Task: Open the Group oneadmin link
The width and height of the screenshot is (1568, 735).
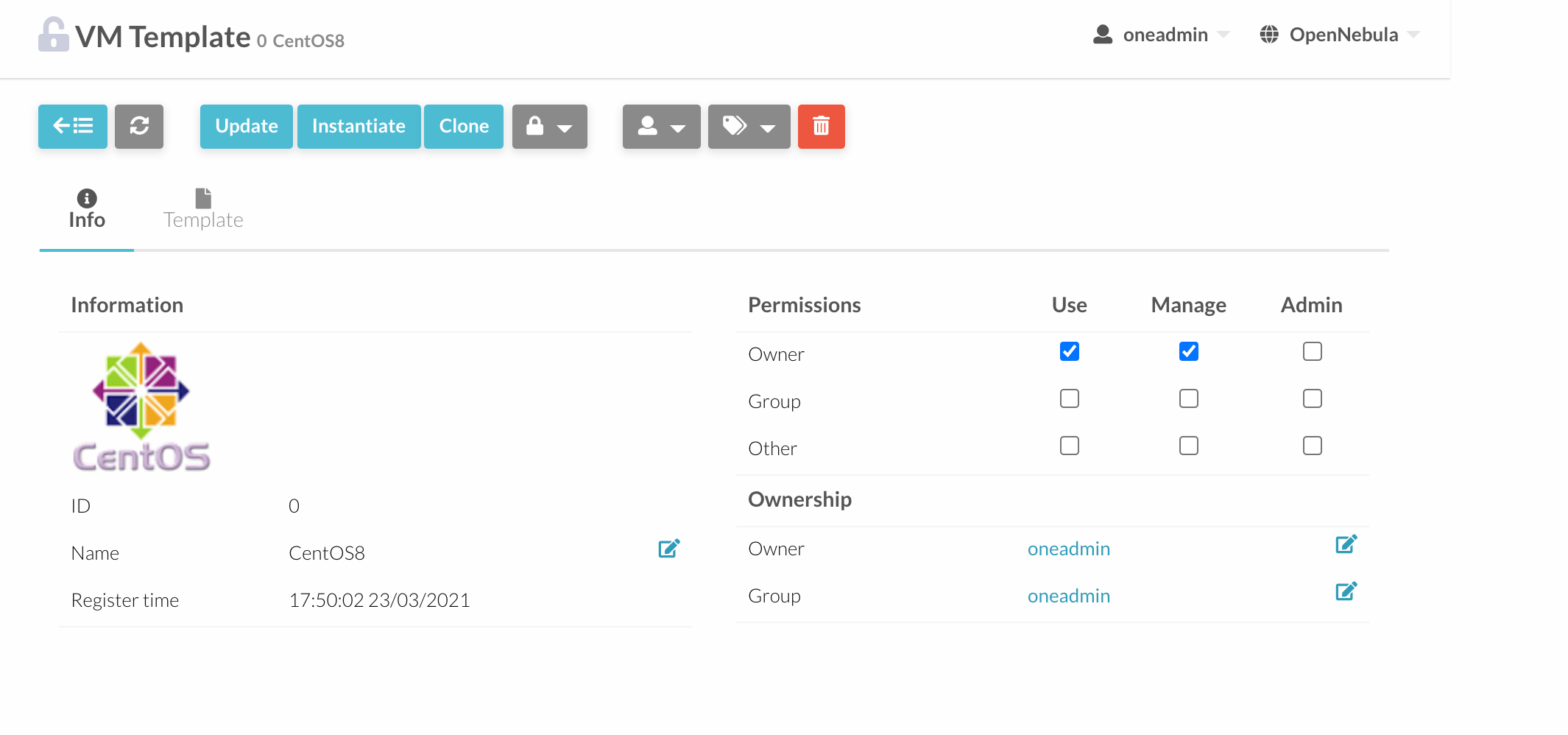Action: [1069, 596]
